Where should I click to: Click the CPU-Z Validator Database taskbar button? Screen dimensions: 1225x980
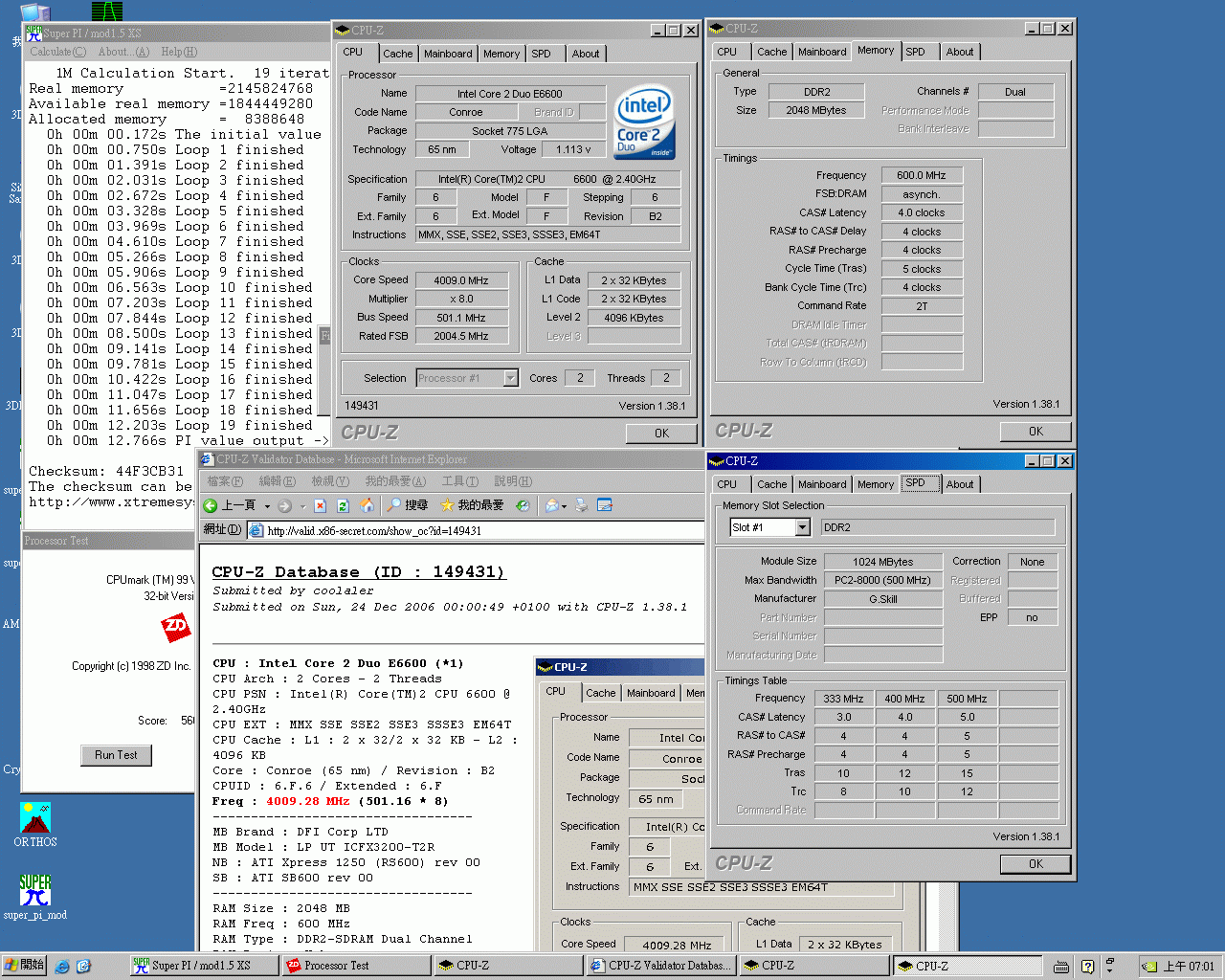click(660, 966)
